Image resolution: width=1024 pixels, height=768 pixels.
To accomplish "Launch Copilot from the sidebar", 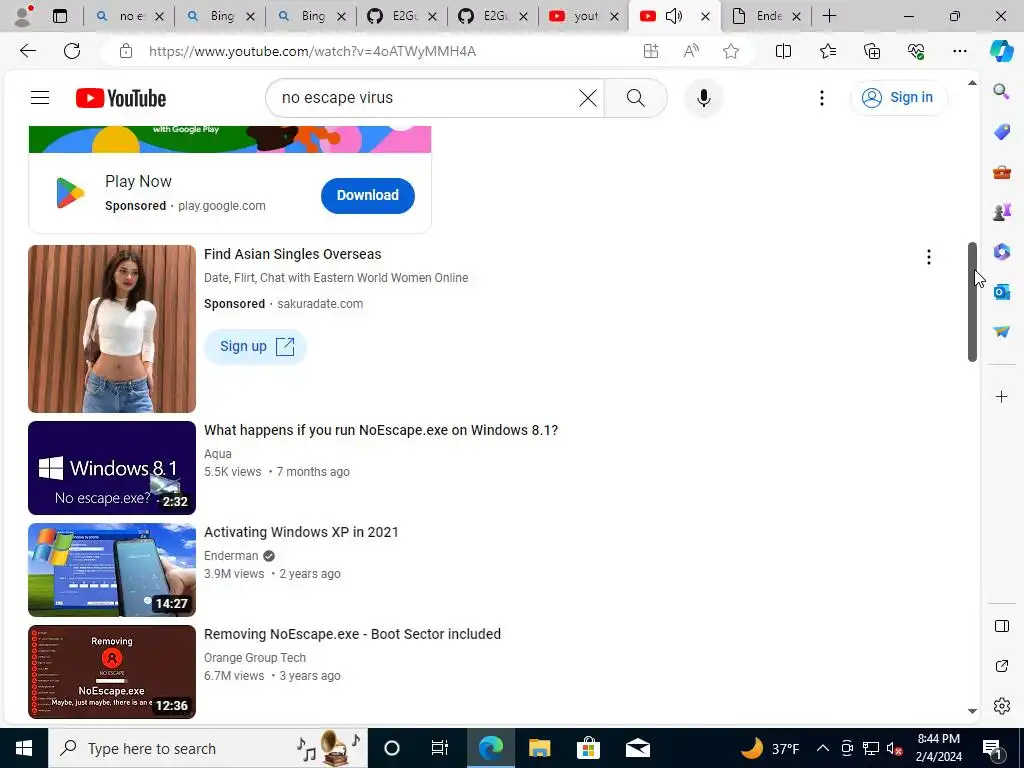I will [1001, 51].
